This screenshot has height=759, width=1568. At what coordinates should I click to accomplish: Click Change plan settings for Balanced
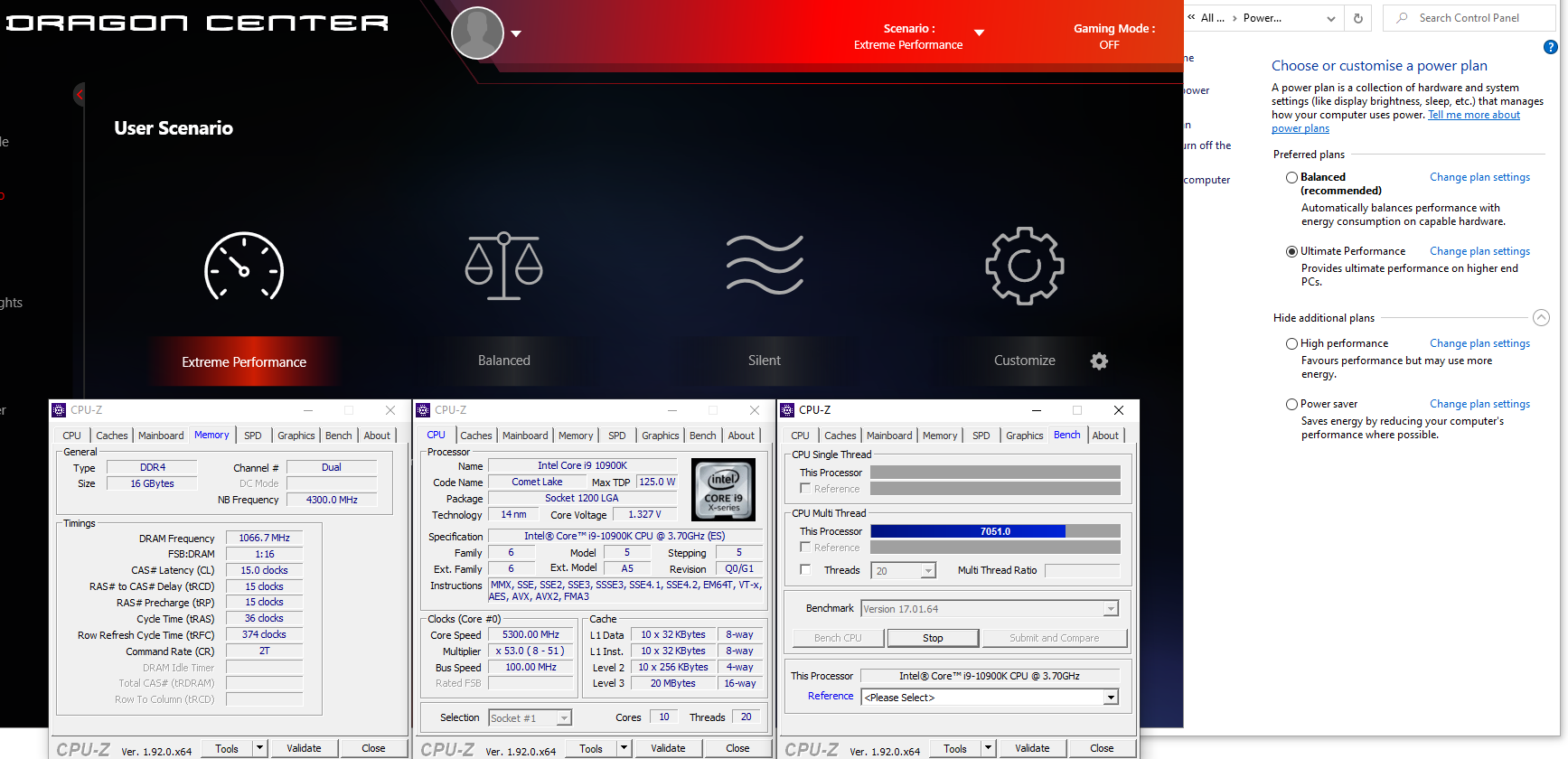point(1479,177)
